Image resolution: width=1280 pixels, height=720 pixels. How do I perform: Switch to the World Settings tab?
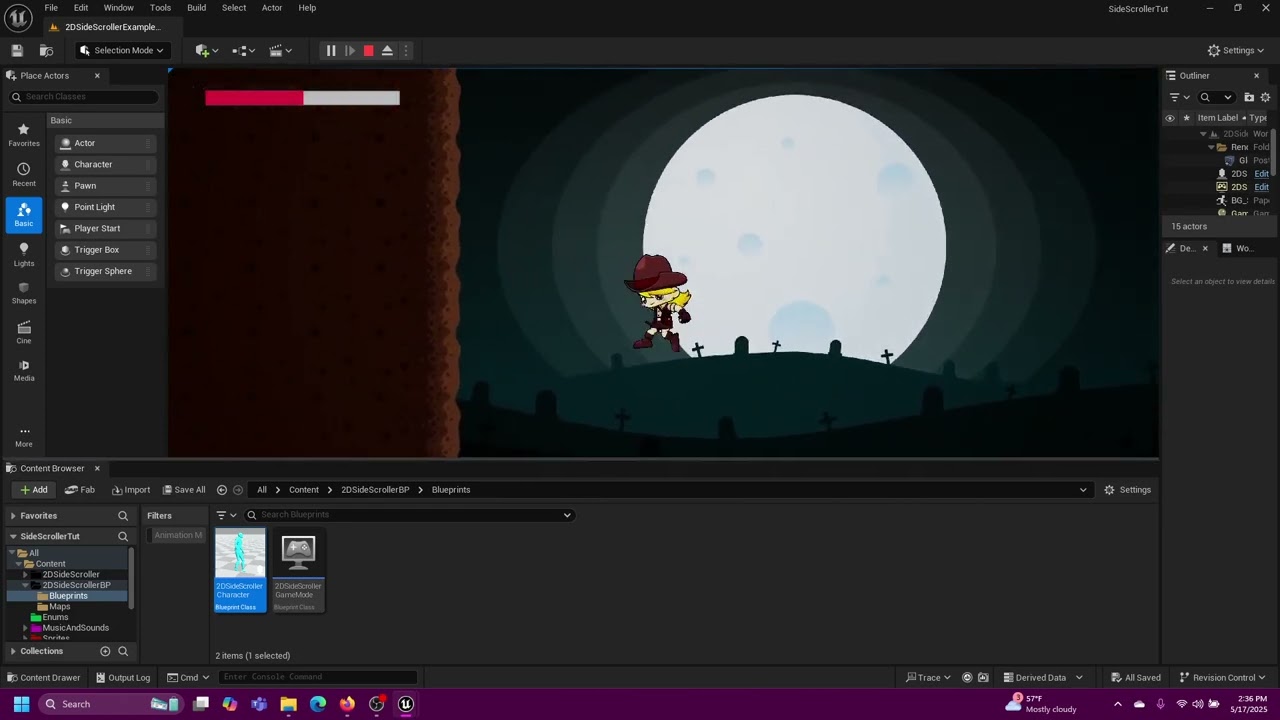coord(1240,249)
